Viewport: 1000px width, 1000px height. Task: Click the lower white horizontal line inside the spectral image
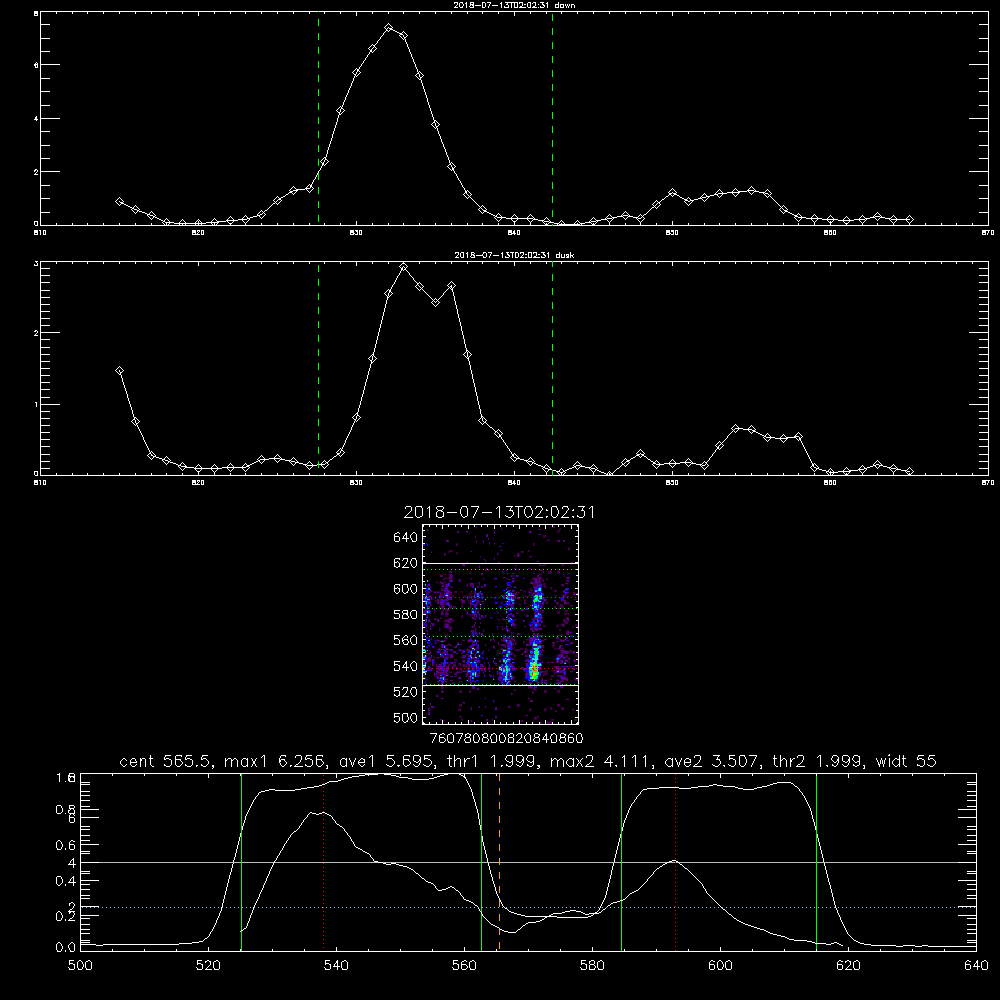501,685
